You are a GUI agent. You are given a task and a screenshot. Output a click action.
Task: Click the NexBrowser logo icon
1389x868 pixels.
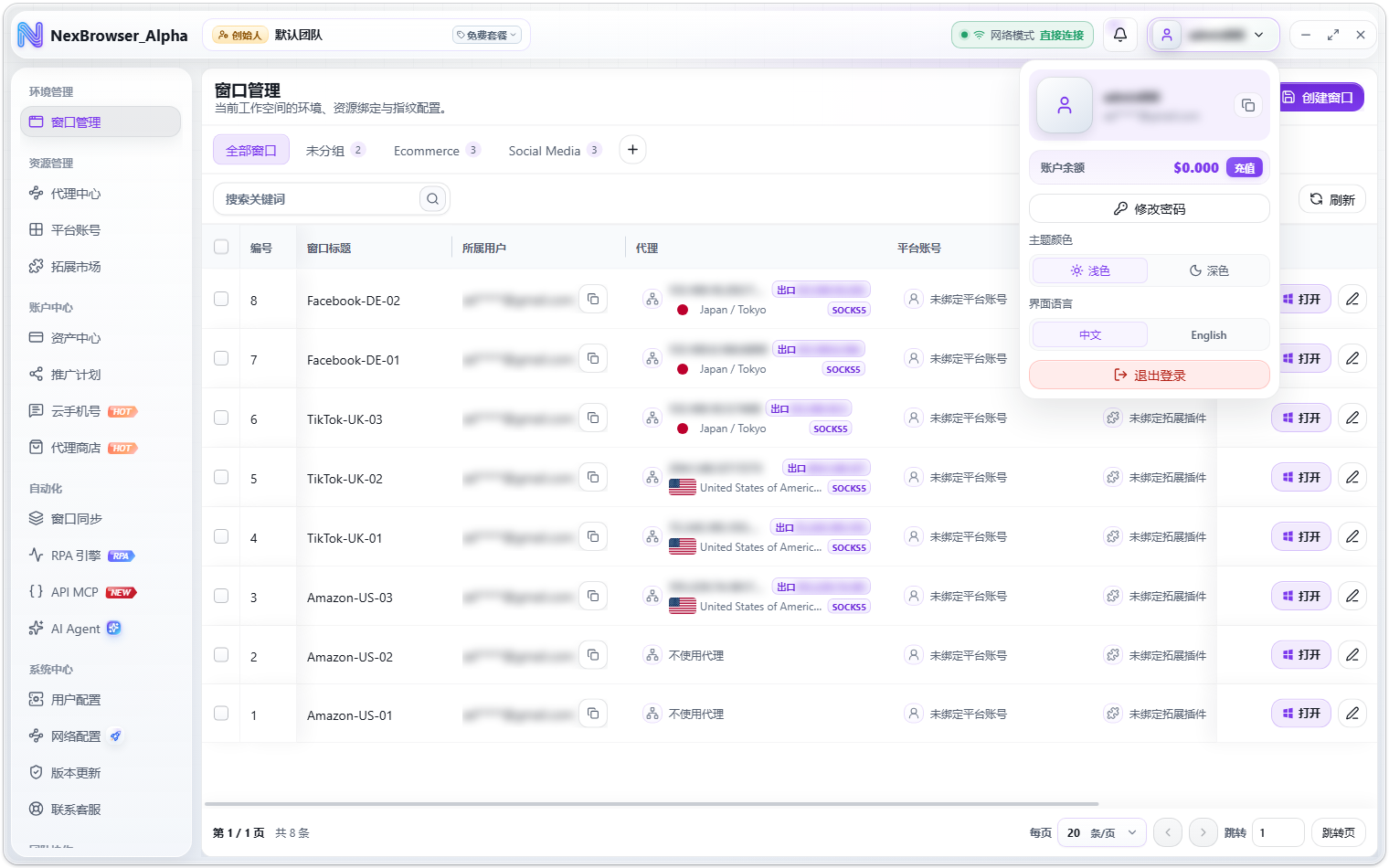(x=30, y=35)
